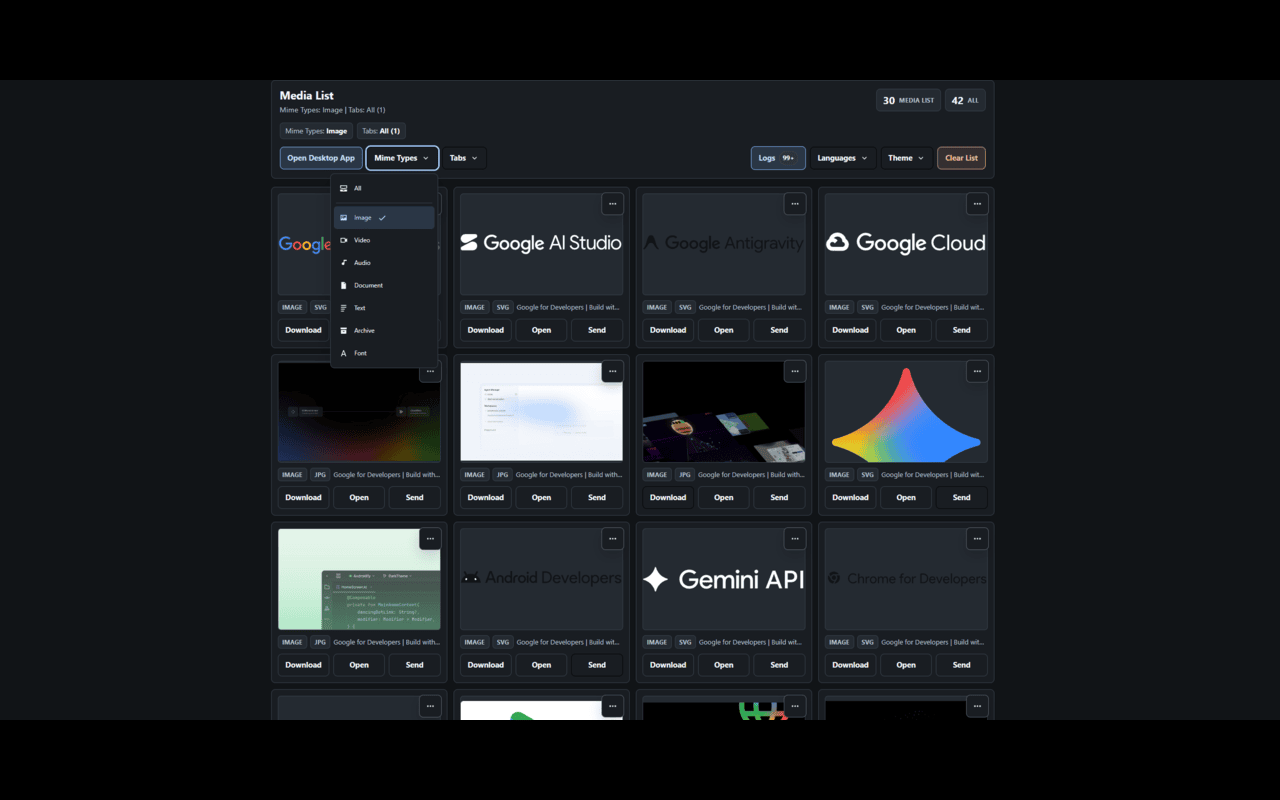
Task: Click JPG tag on green code editor card
Action: click(x=320, y=643)
